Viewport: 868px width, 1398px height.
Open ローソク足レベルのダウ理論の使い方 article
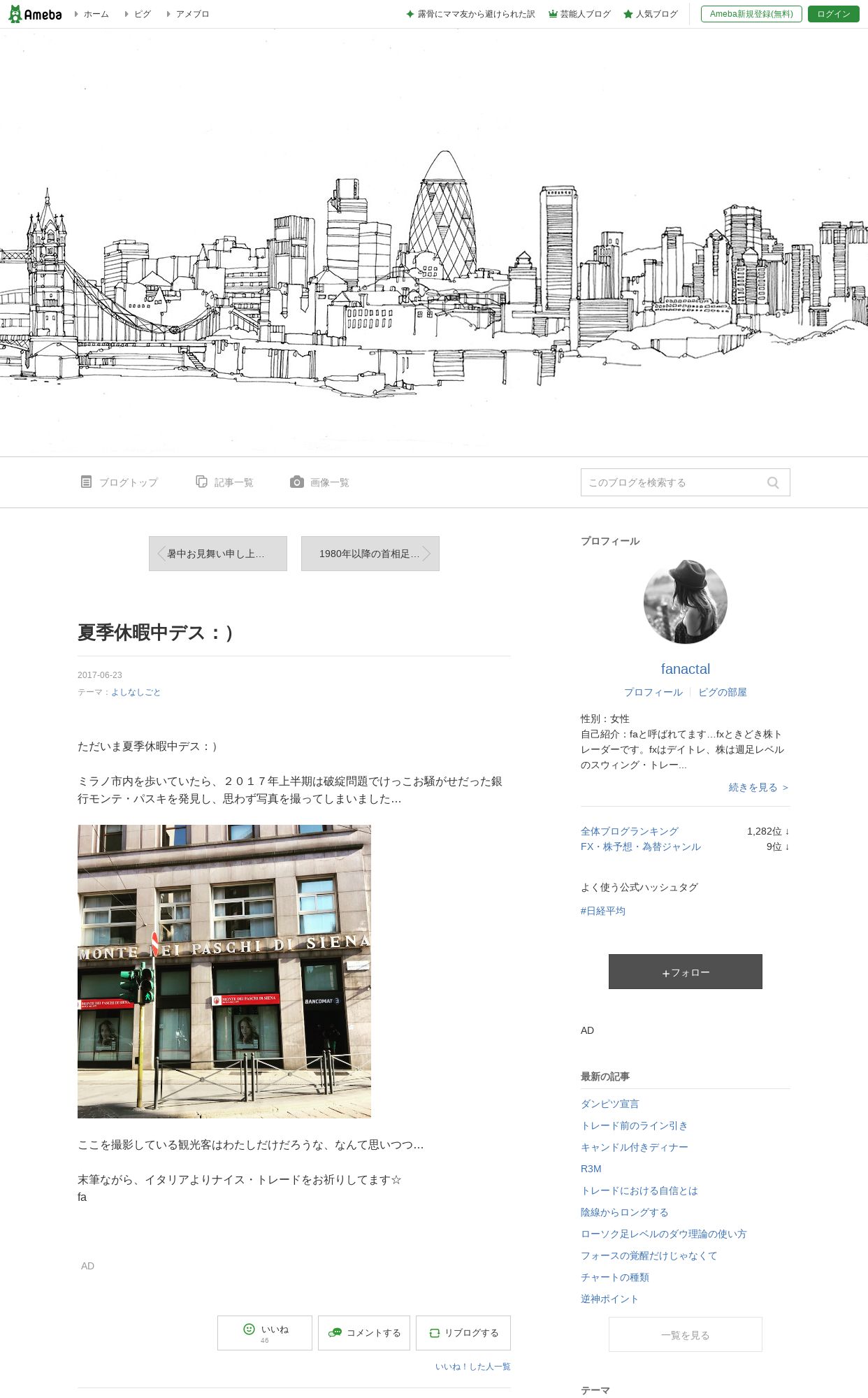pyautogui.click(x=664, y=1234)
